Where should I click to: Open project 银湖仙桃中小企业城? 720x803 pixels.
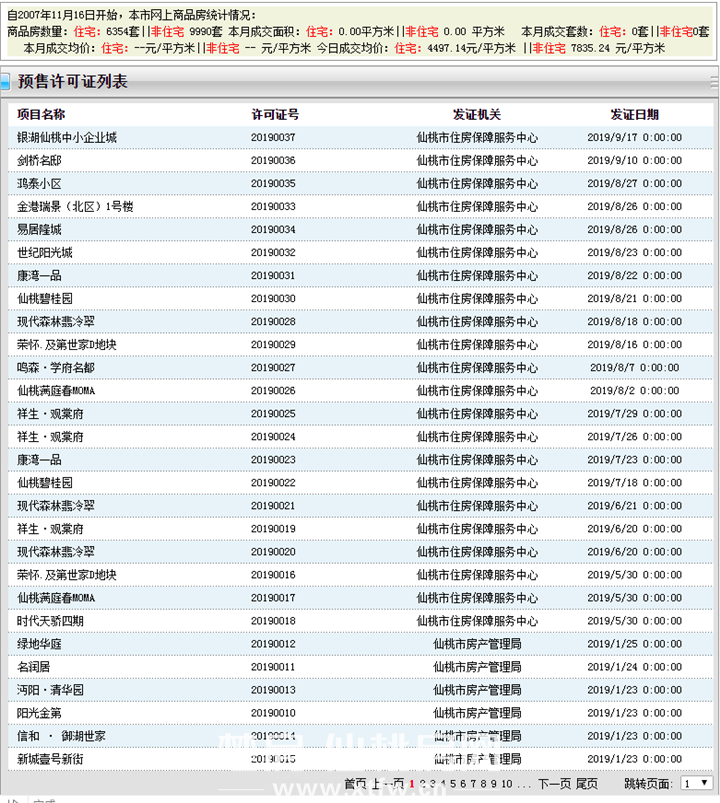click(x=67, y=137)
